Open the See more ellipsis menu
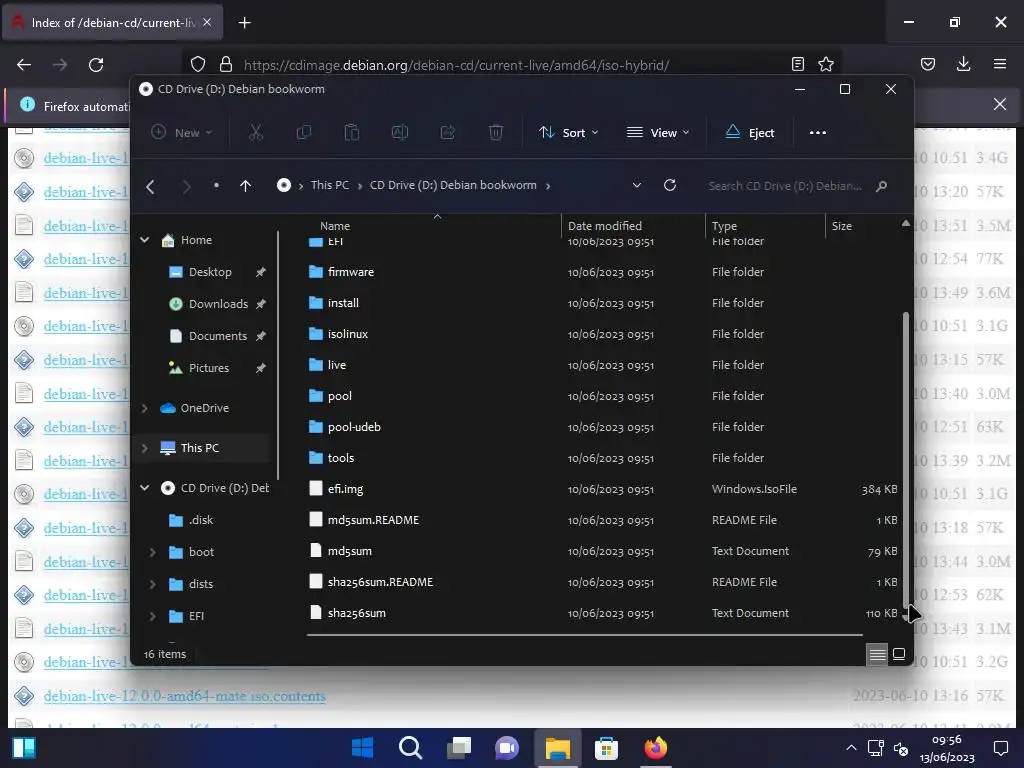The height and width of the screenshot is (768, 1024). [818, 133]
